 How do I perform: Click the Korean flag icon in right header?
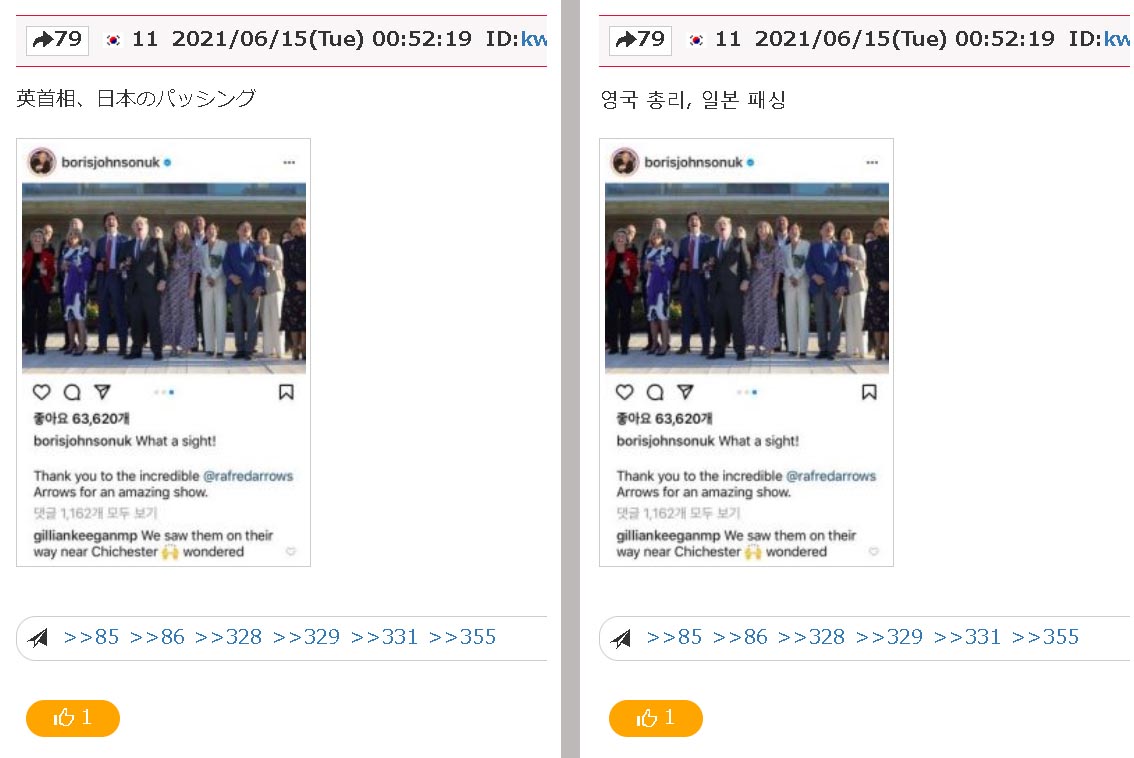pos(696,40)
